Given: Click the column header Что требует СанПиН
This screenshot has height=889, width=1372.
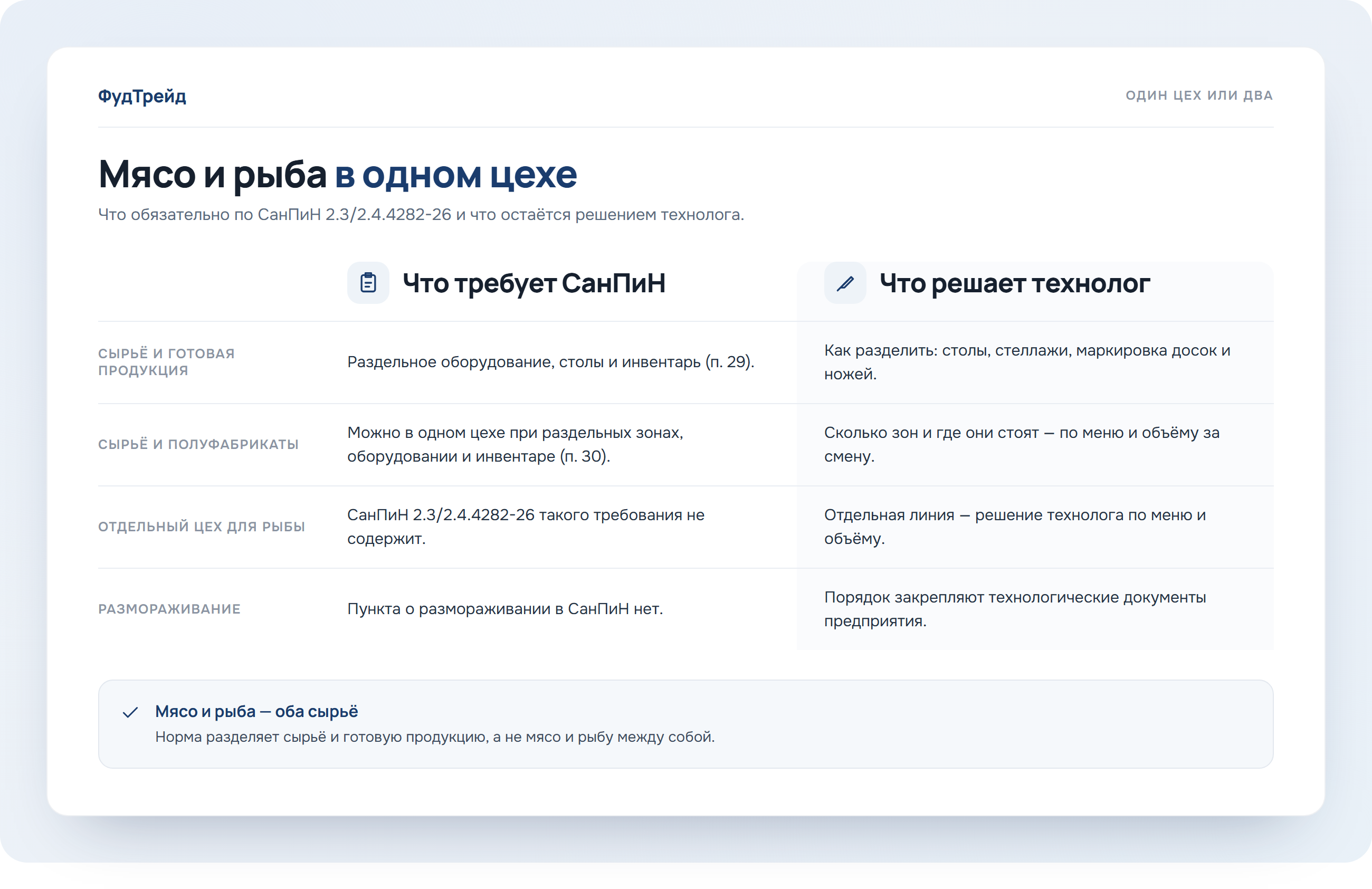Looking at the screenshot, I should tap(534, 283).
